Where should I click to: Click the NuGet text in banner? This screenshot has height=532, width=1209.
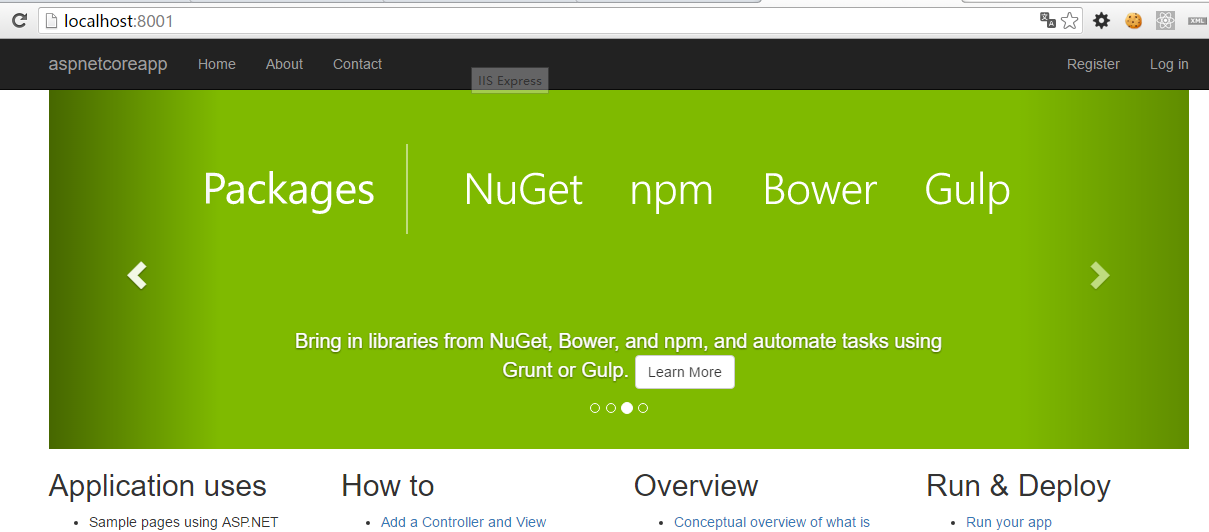(x=523, y=189)
